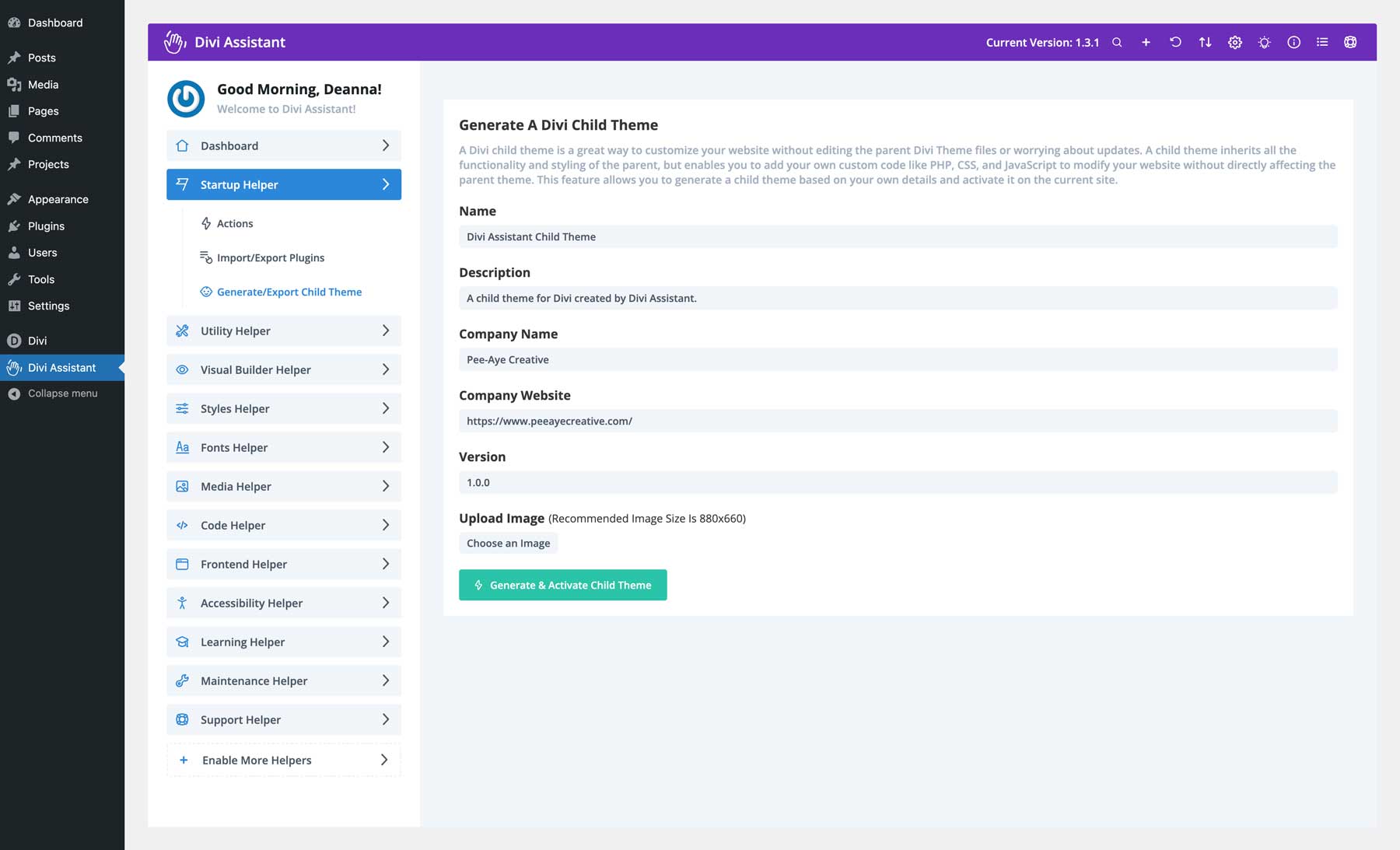Image resolution: width=1400 pixels, height=850 pixels.
Task: Open Plugins in WordPress sidebar
Action: coord(46,226)
